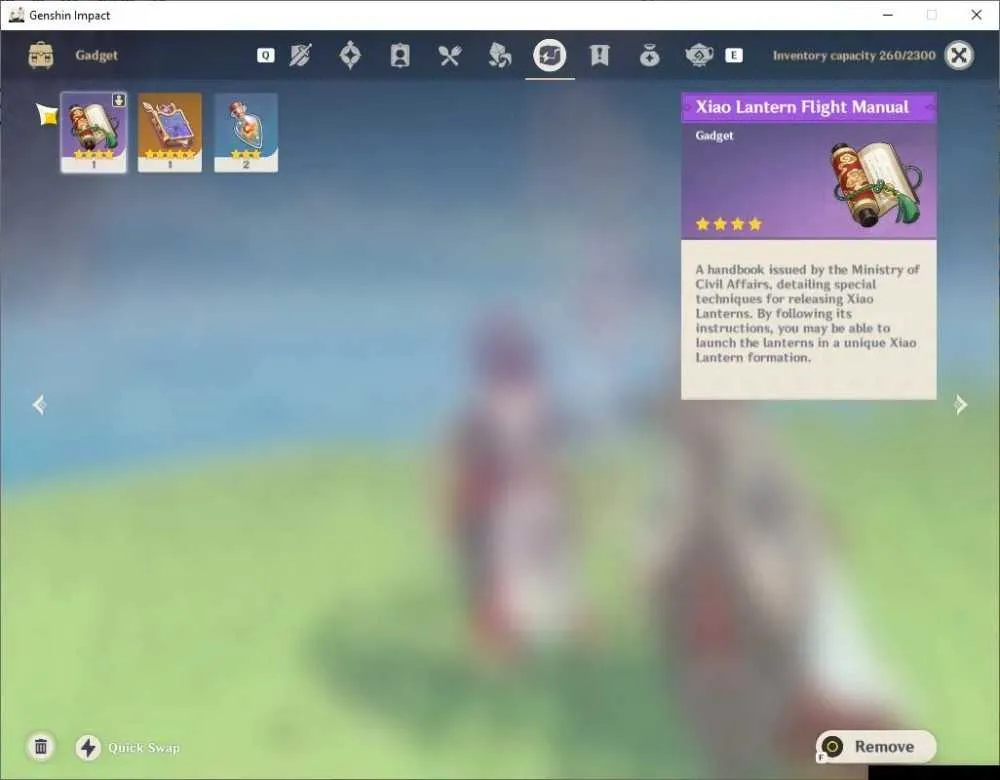The image size is (1000, 780).
Task: Open the Materials inventory tab
Action: pos(499,55)
